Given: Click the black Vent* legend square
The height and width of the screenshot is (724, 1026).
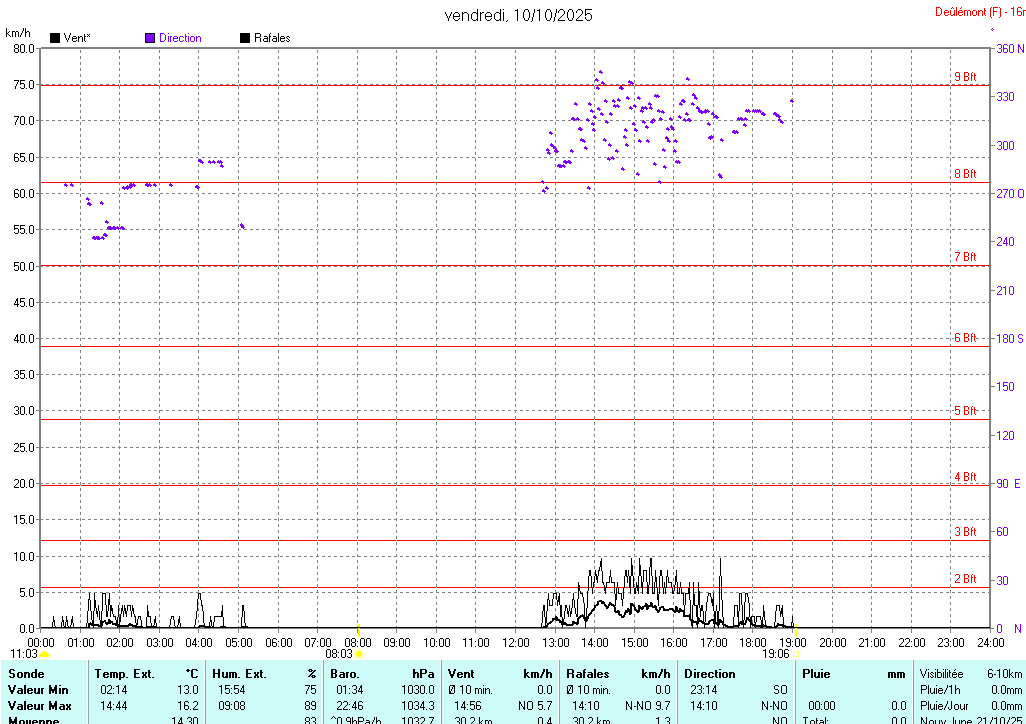Looking at the screenshot, I should (x=55, y=38).
